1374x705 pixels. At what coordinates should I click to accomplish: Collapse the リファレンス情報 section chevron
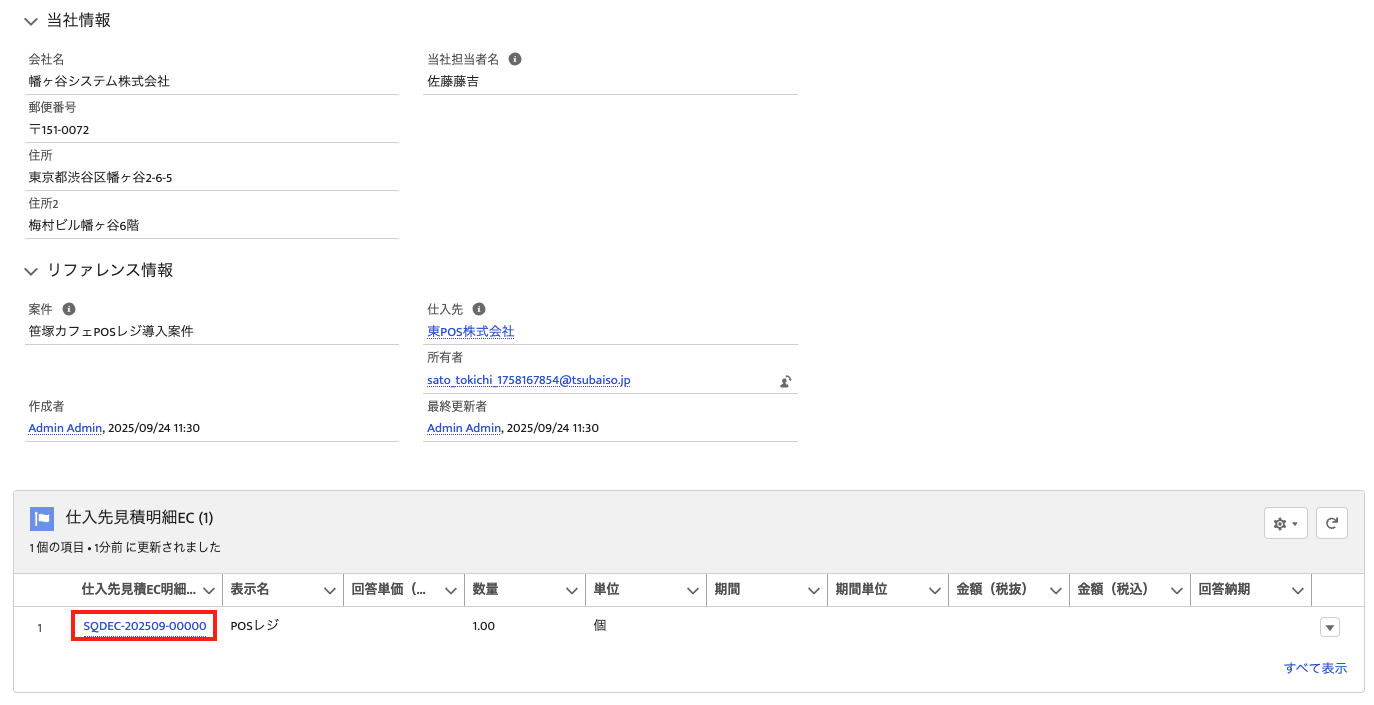tap(31, 271)
